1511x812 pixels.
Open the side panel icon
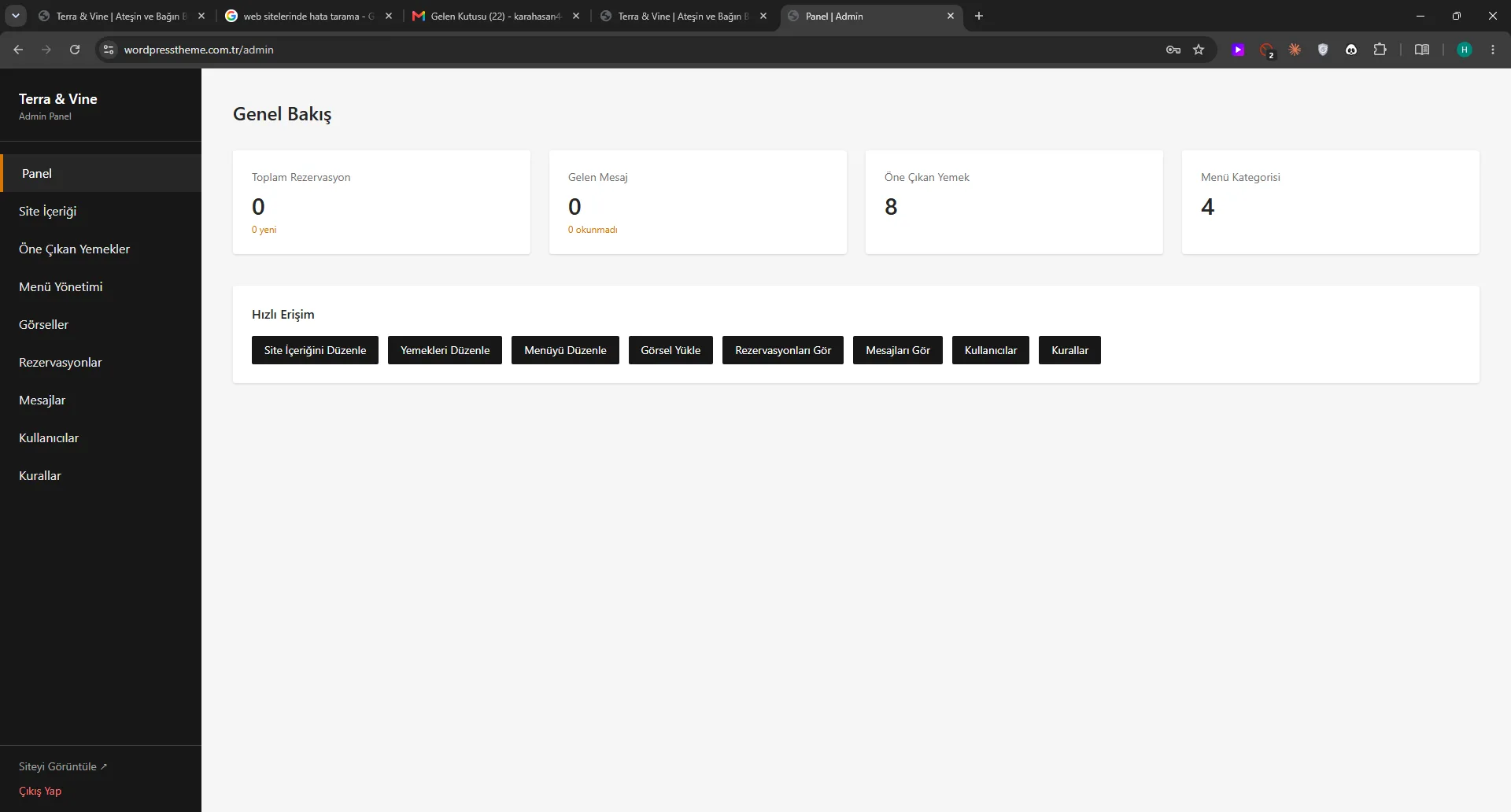[1421, 50]
